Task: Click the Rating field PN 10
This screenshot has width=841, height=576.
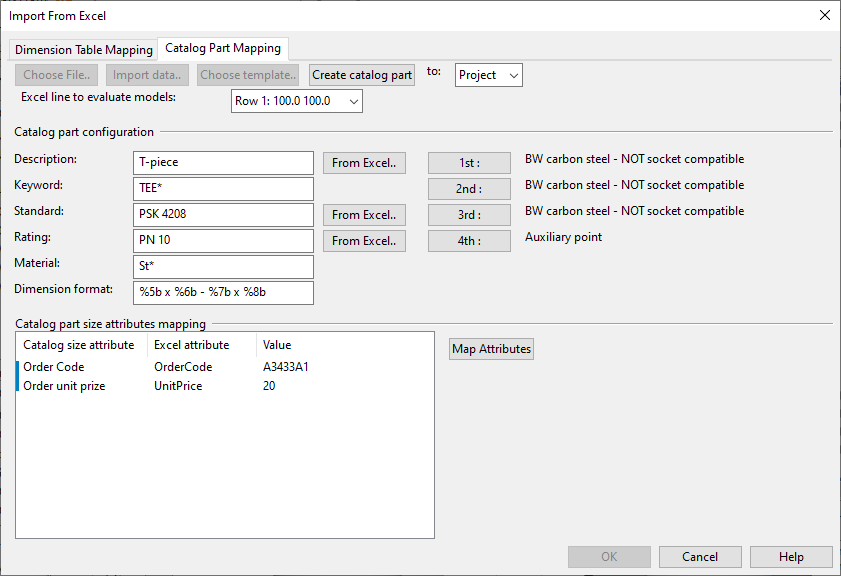Action: (223, 241)
